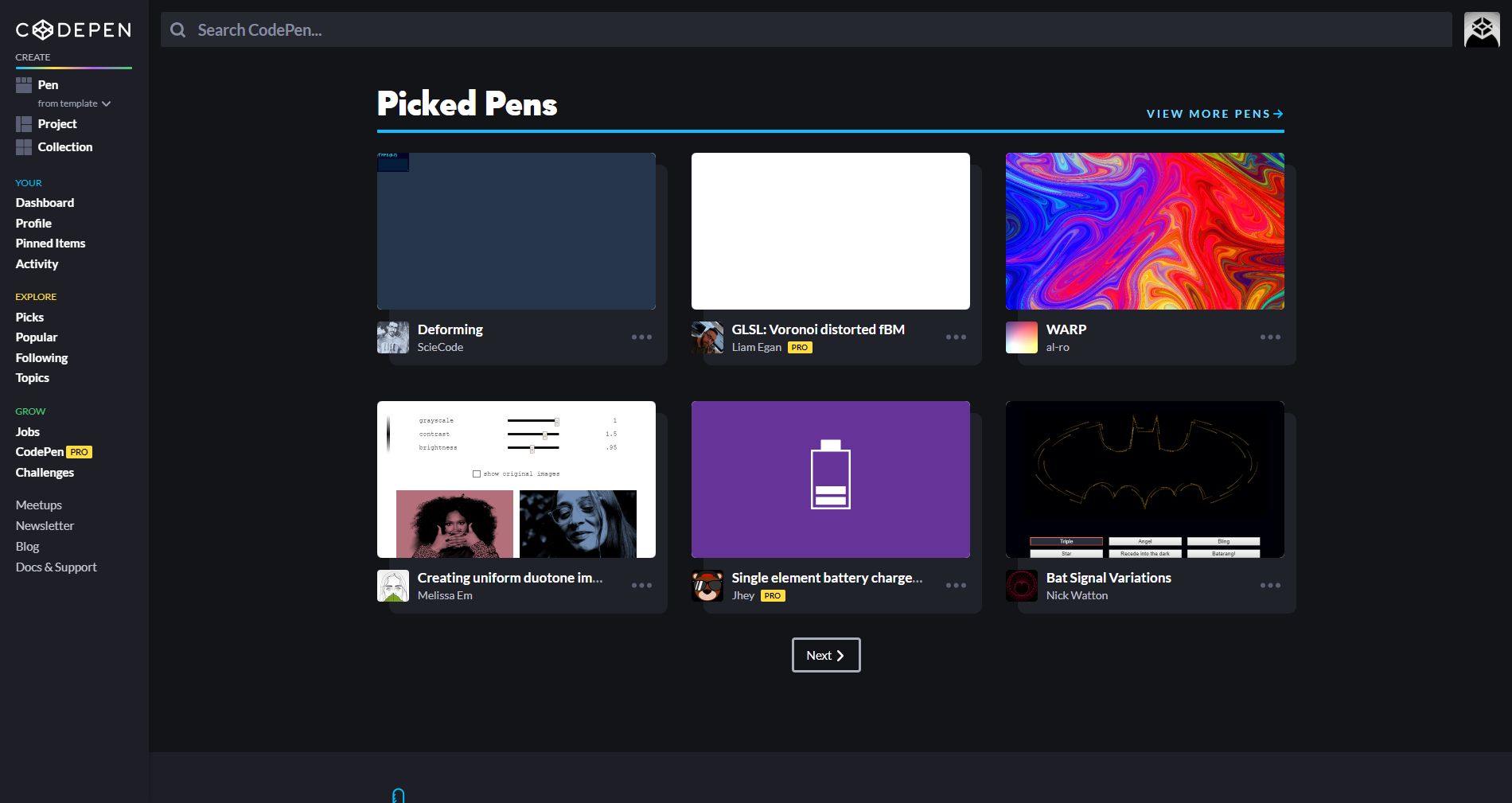
Task: Click PRO badge next to Jhey
Action: (773, 596)
